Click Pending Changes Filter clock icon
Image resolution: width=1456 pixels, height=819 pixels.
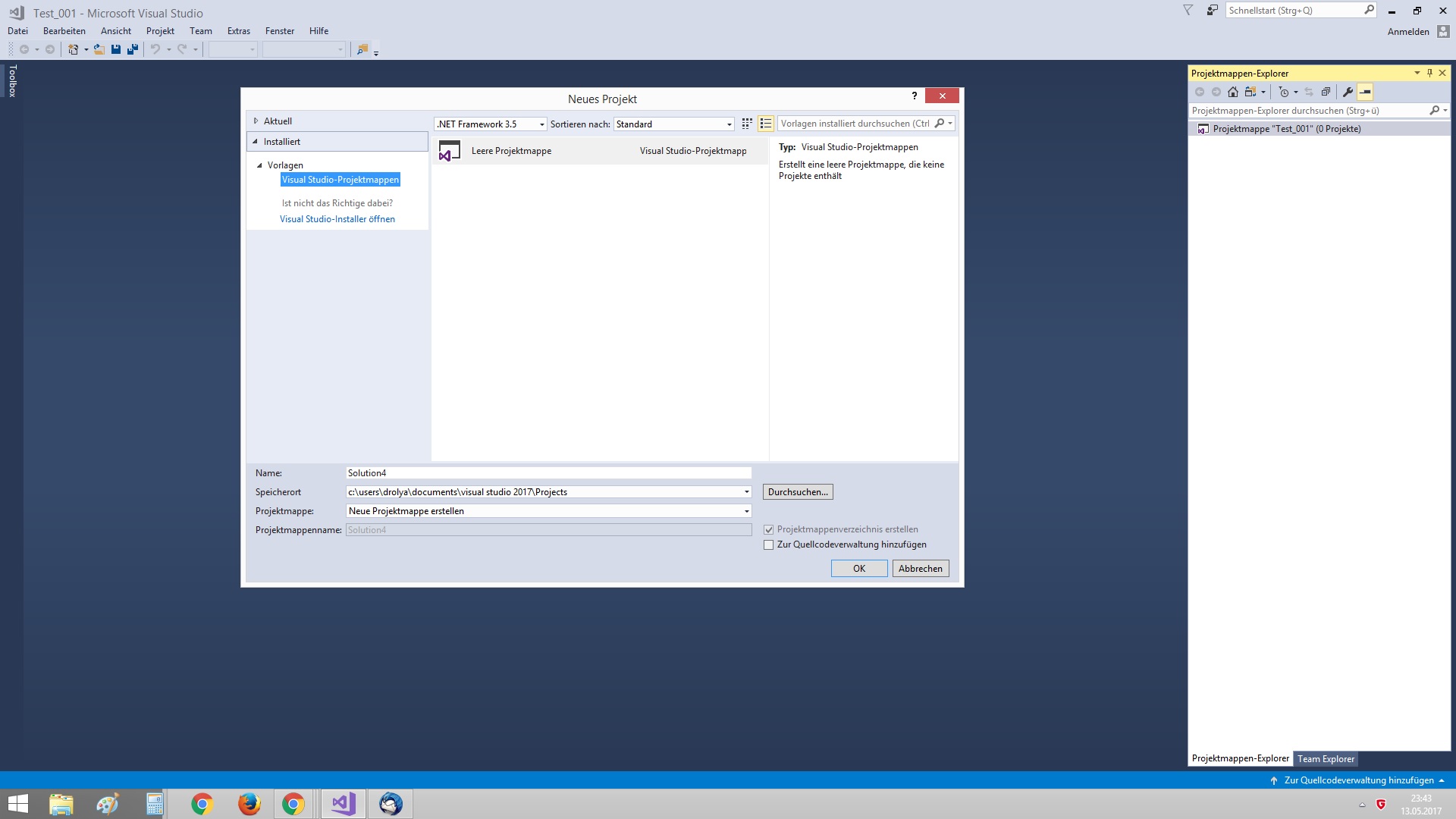[x=1284, y=92]
